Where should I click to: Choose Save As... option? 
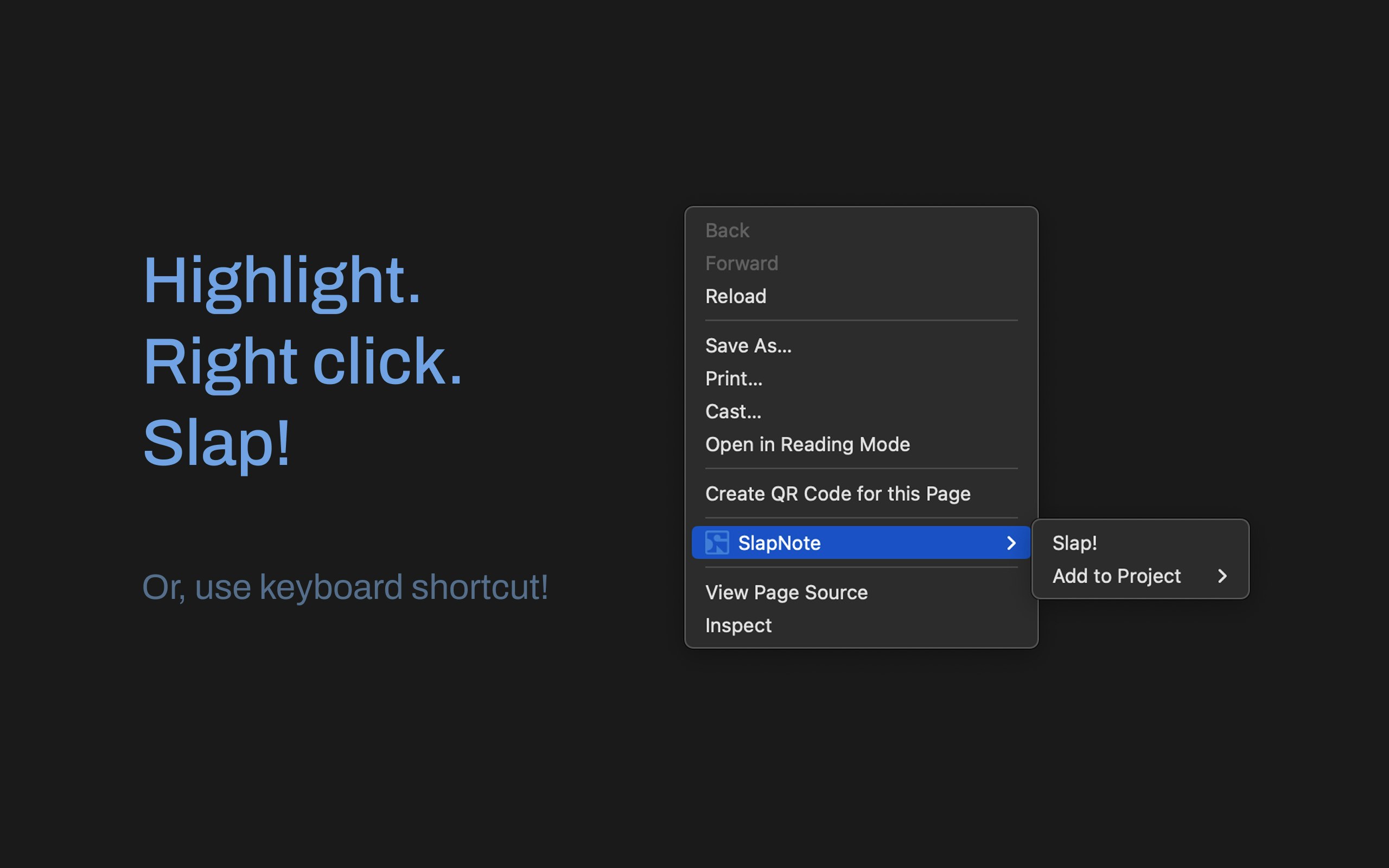pos(748,345)
